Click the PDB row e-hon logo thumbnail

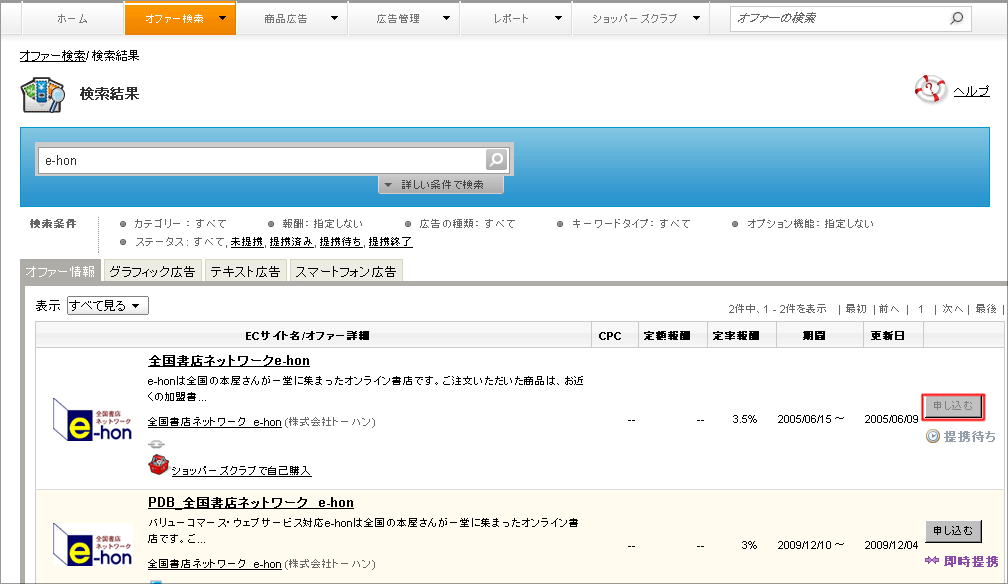pyautogui.click(x=93, y=545)
